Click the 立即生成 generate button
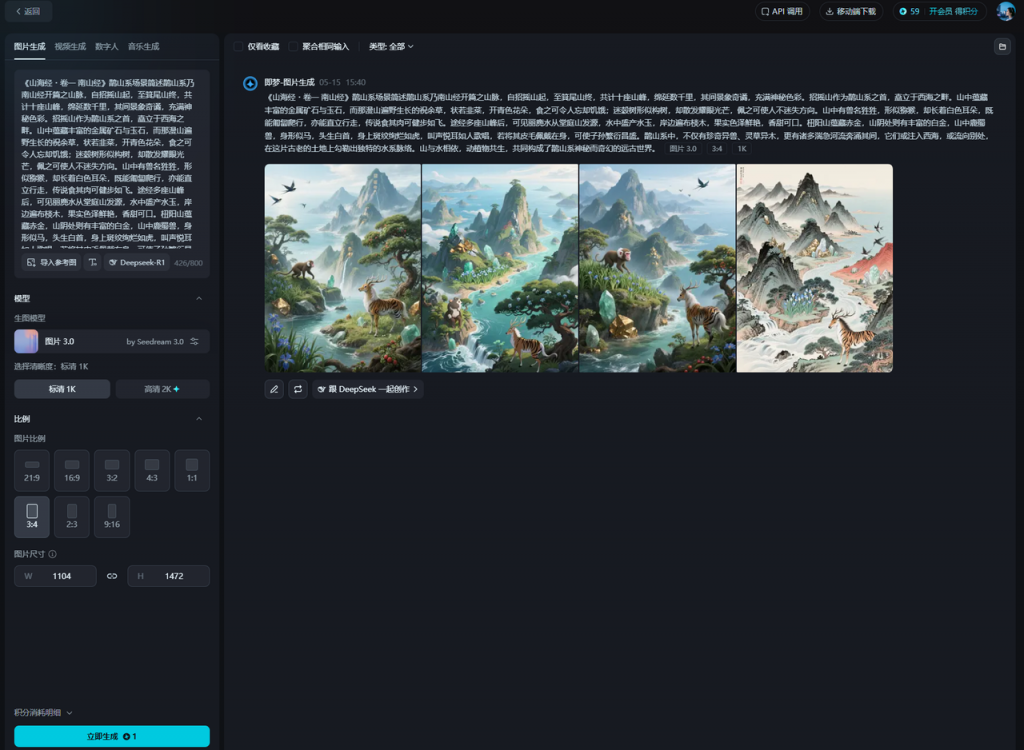Screen dimensions: 1024x750 coord(112,736)
